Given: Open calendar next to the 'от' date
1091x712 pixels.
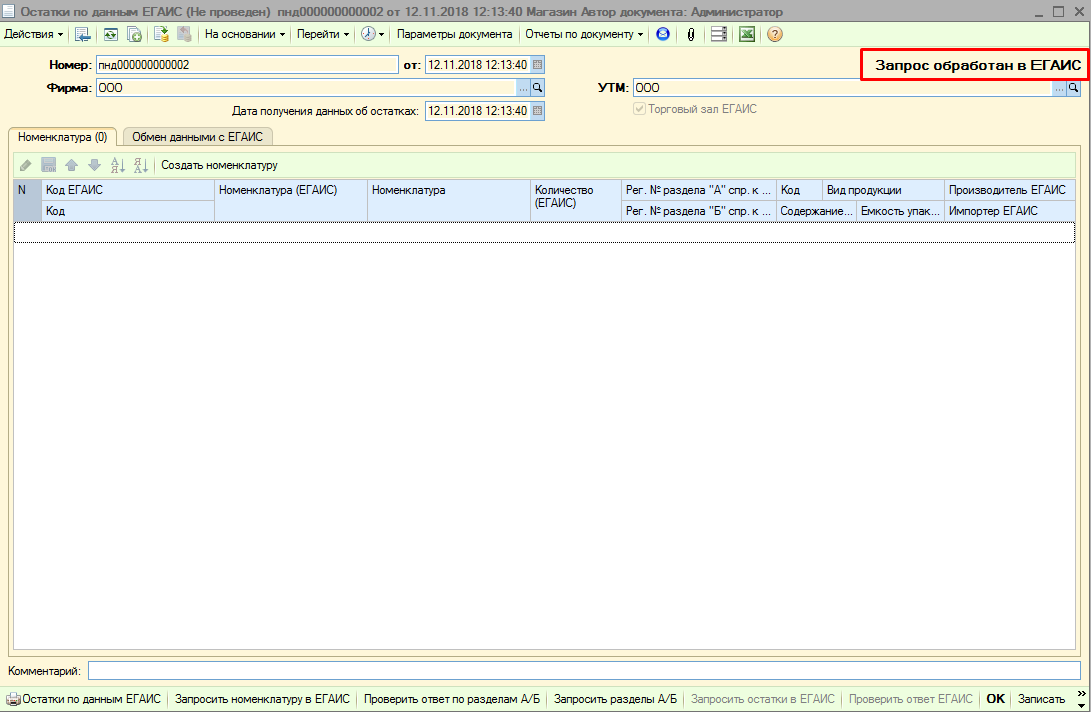Looking at the screenshot, I should [x=537, y=65].
